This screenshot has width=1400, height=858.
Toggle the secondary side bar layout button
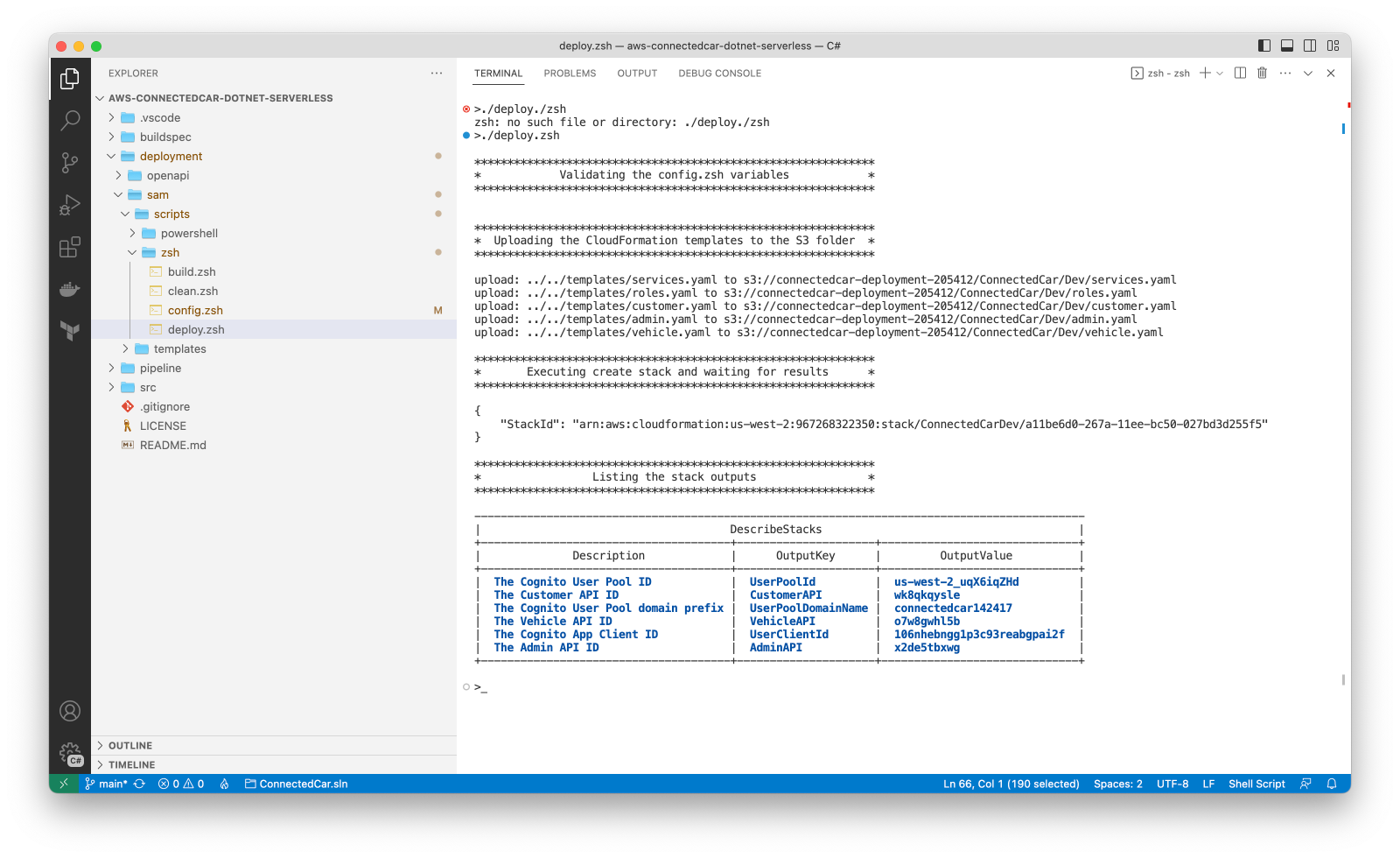[x=1310, y=46]
